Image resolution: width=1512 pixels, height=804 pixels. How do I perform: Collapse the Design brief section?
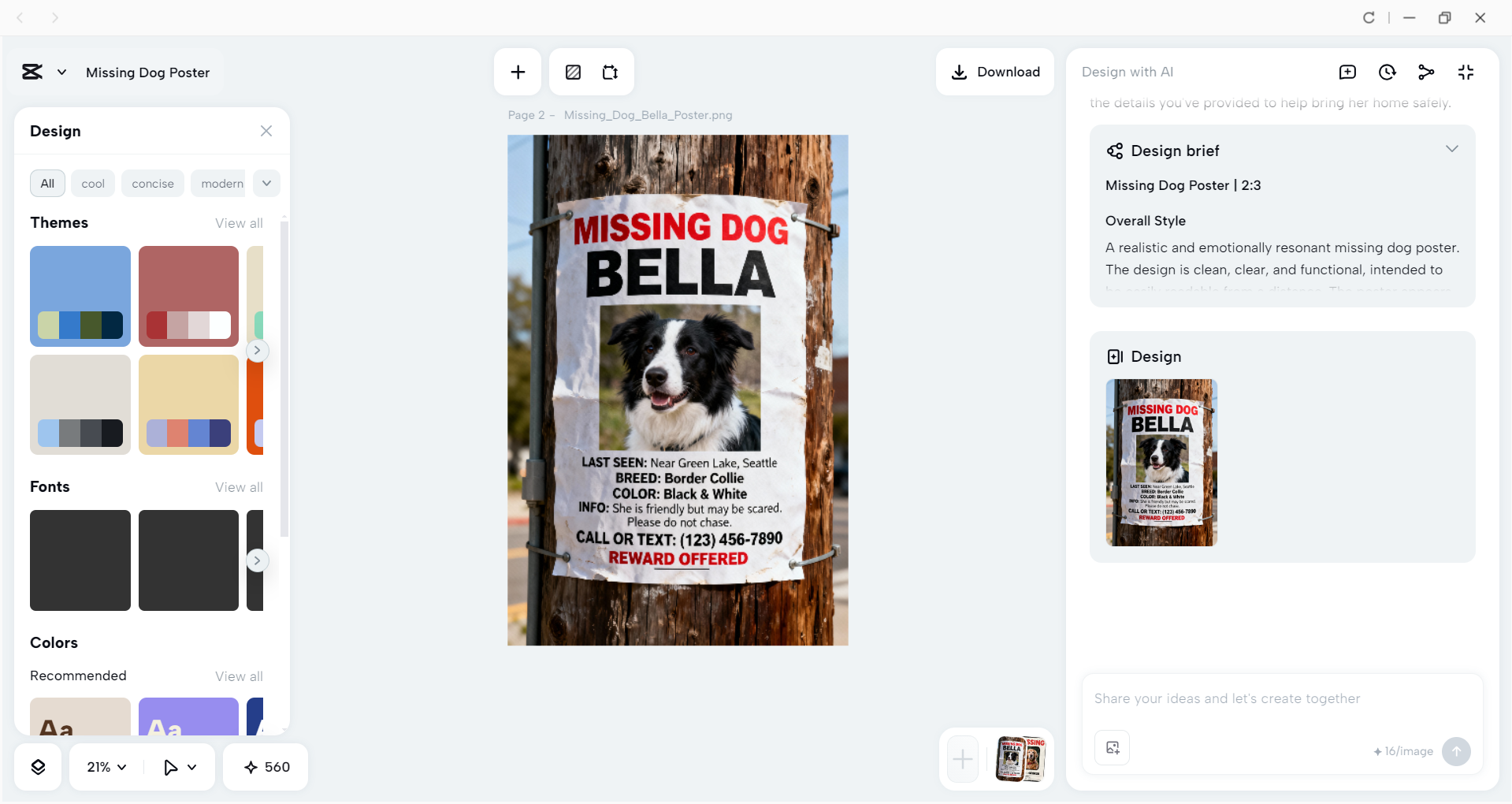(x=1452, y=148)
